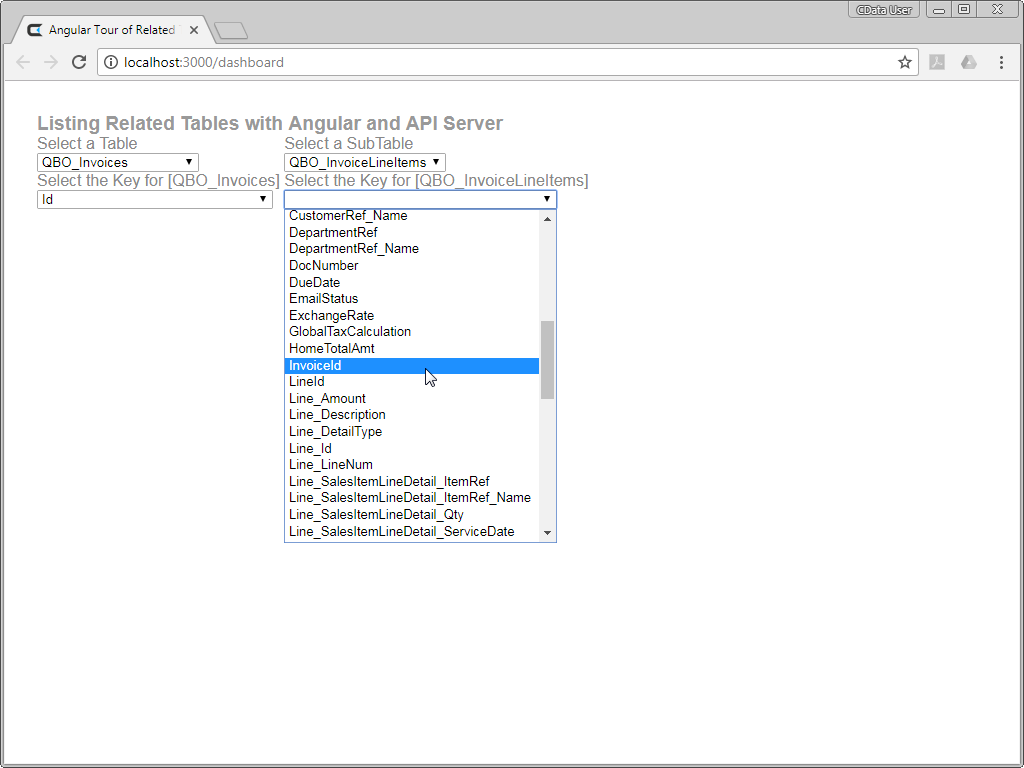View site information icon in address bar
This screenshot has height=768, width=1024.
(x=110, y=62)
